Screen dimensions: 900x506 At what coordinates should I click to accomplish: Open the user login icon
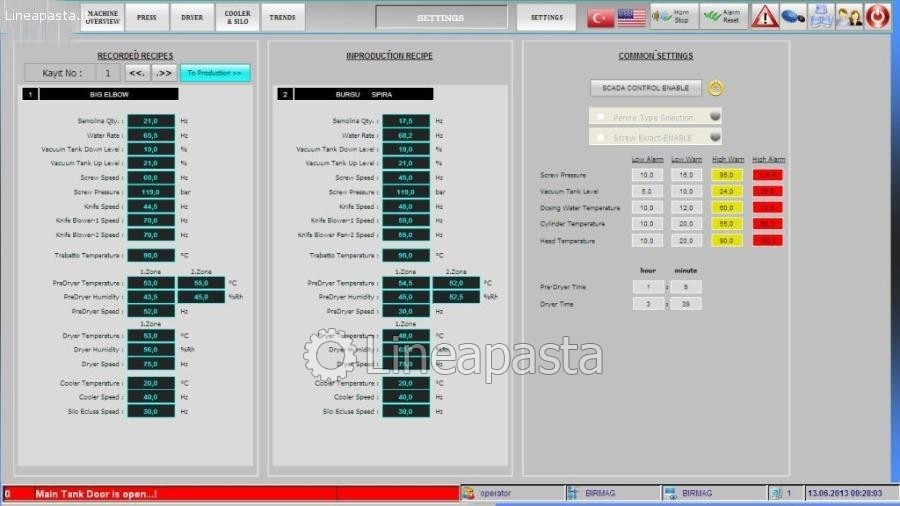click(849, 17)
